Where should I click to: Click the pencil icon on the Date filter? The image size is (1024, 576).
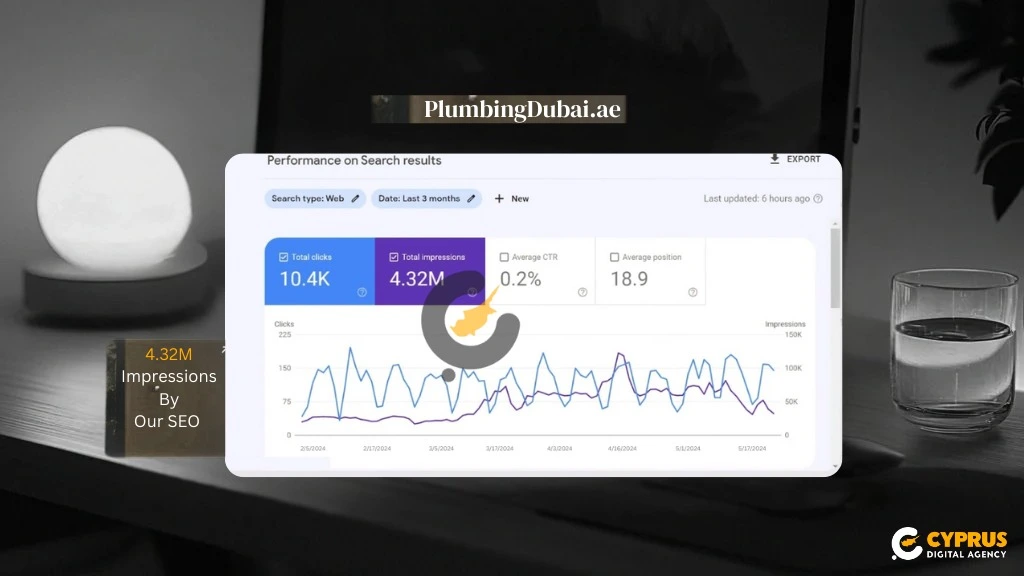[x=470, y=199]
